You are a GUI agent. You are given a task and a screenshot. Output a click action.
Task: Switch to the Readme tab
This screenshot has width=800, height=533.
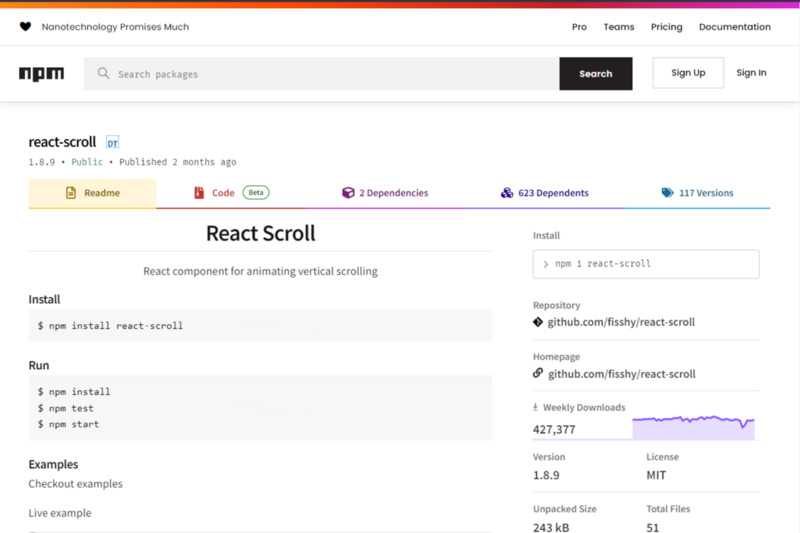click(92, 193)
